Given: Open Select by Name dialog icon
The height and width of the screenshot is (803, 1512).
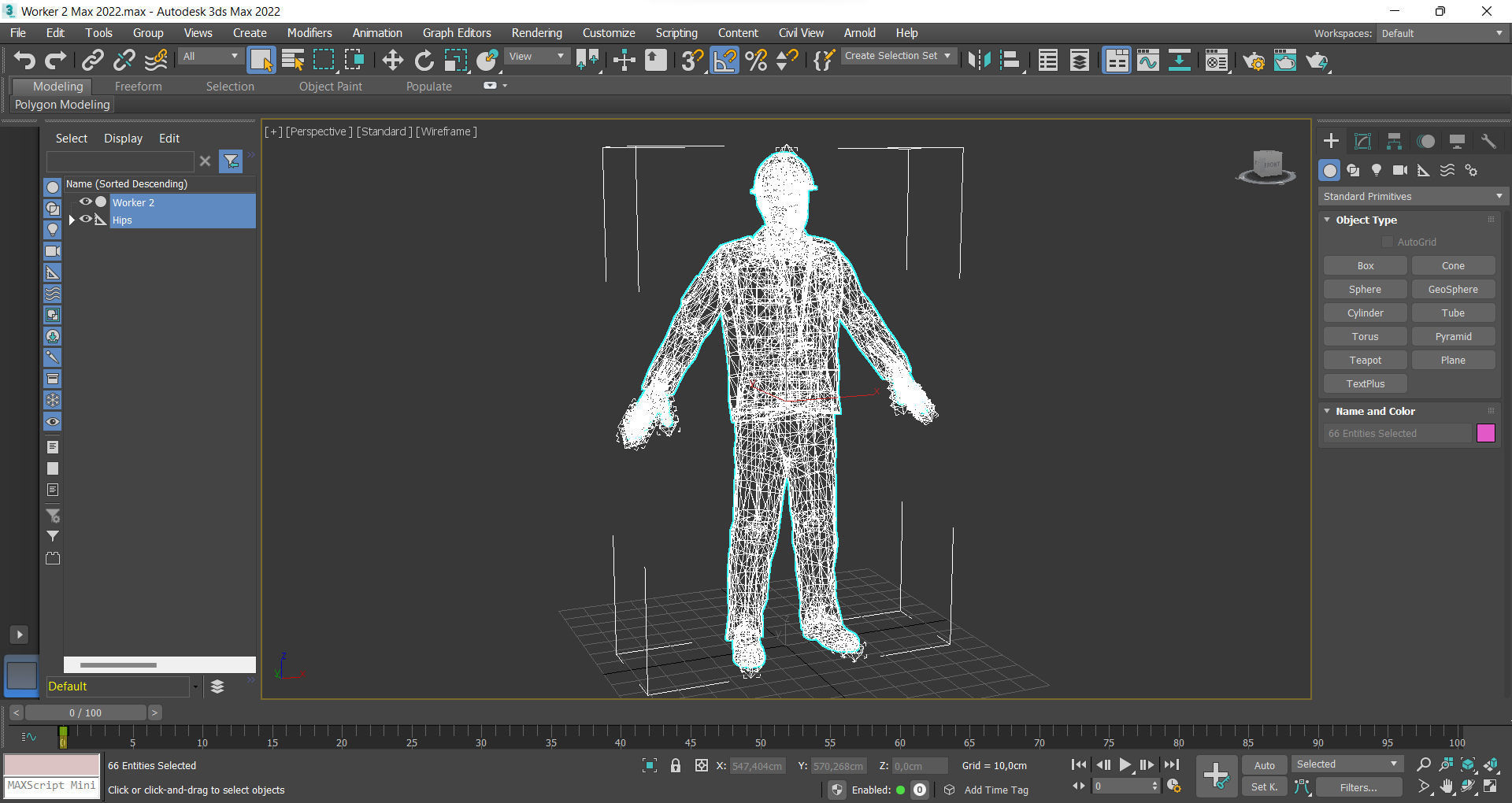Looking at the screenshot, I should (x=293, y=60).
